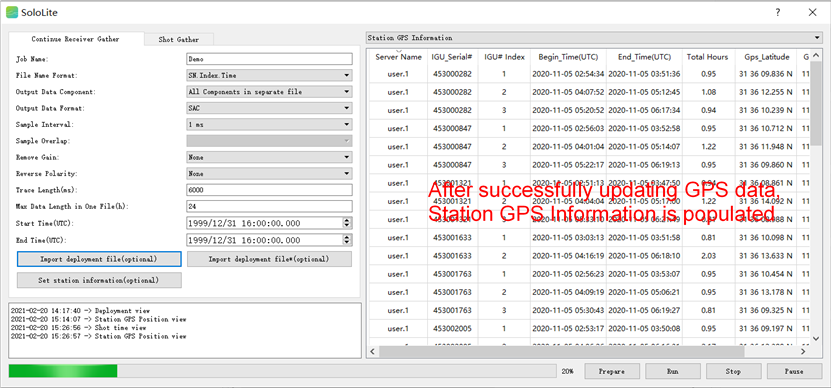
Task: Open the Output Data Format combo box
Action: click(x=269, y=108)
